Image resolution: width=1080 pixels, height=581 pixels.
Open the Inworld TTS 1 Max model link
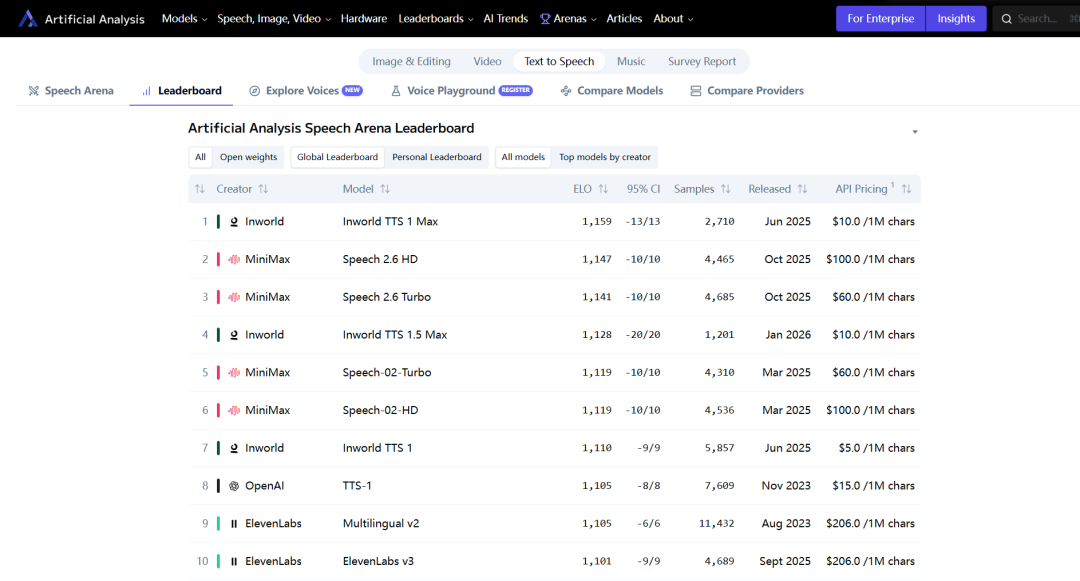coord(390,222)
